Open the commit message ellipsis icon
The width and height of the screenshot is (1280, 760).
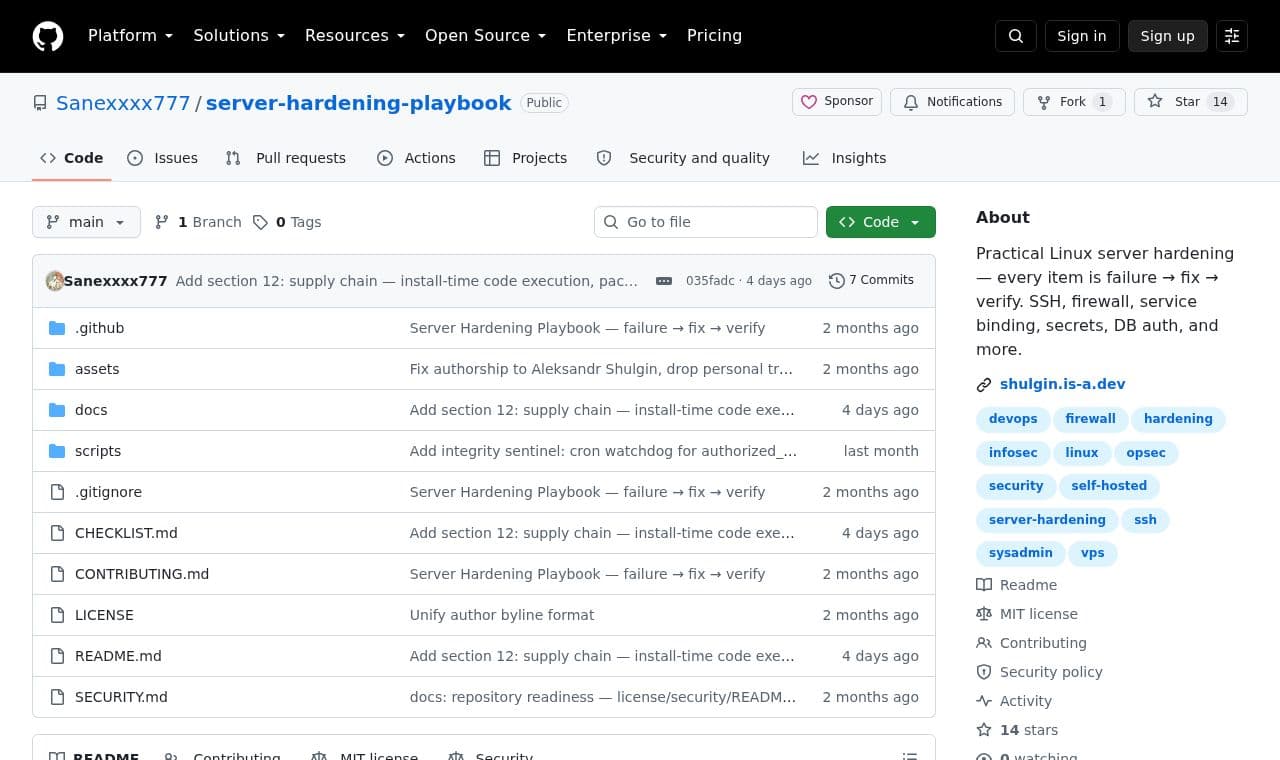pos(664,281)
